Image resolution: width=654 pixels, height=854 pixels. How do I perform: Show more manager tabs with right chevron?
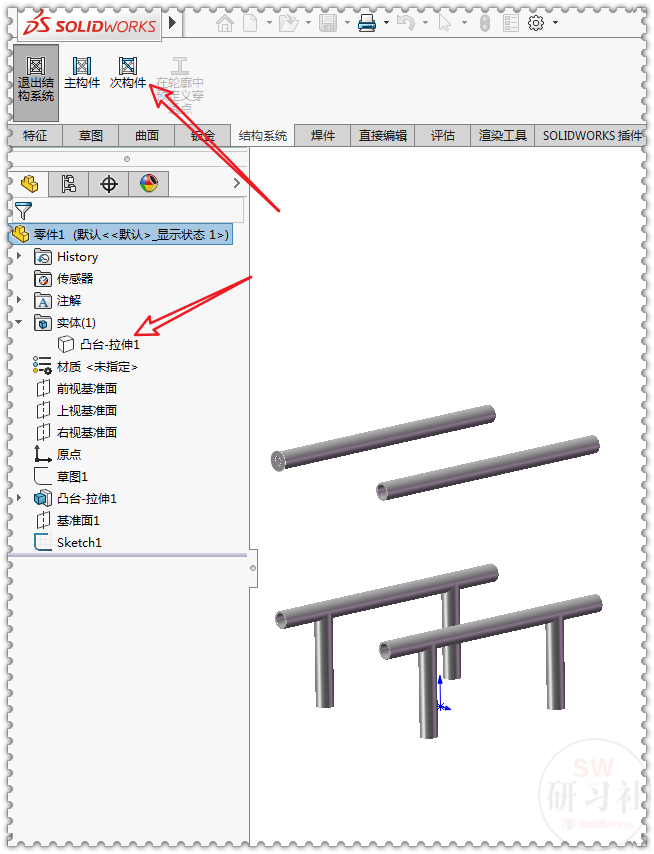[x=236, y=183]
